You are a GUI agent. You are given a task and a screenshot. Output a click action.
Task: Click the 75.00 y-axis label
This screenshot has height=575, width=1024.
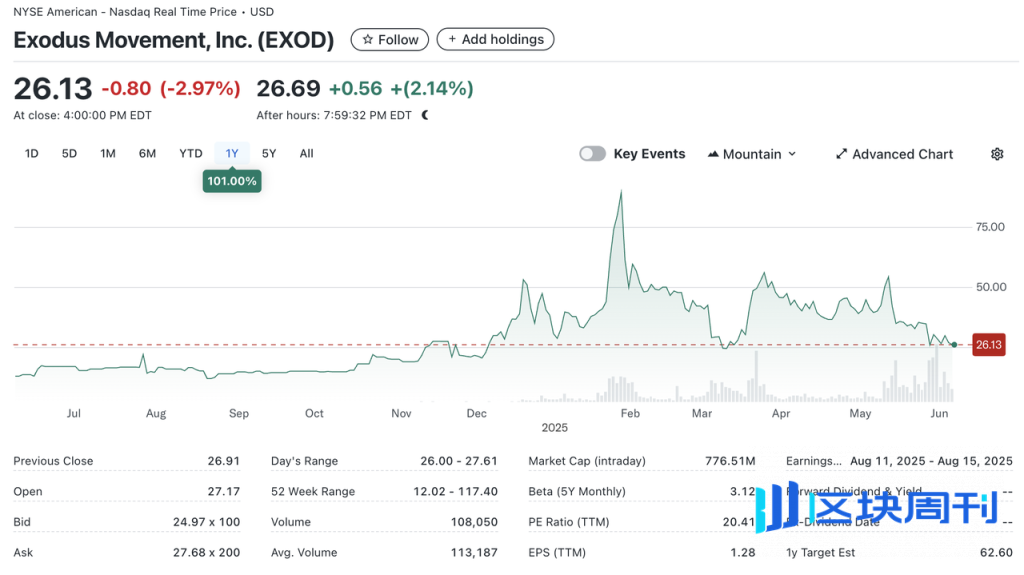point(990,227)
